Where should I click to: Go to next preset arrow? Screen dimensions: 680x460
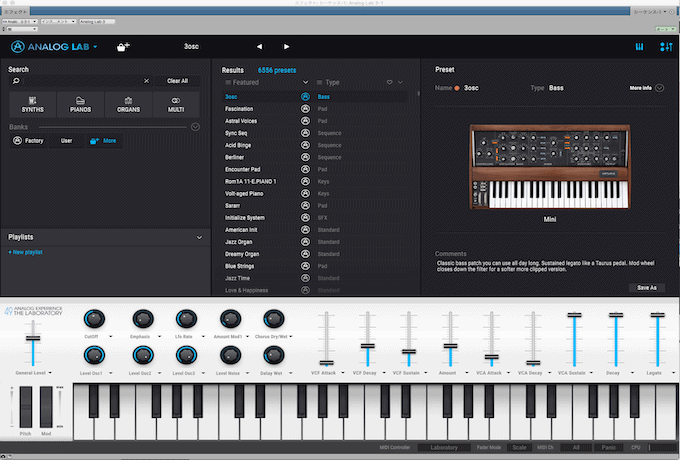pyautogui.click(x=286, y=46)
